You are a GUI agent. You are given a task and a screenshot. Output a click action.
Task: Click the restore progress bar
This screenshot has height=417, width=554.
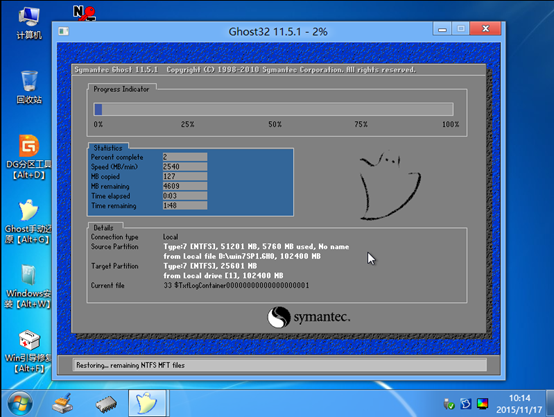coord(273,109)
